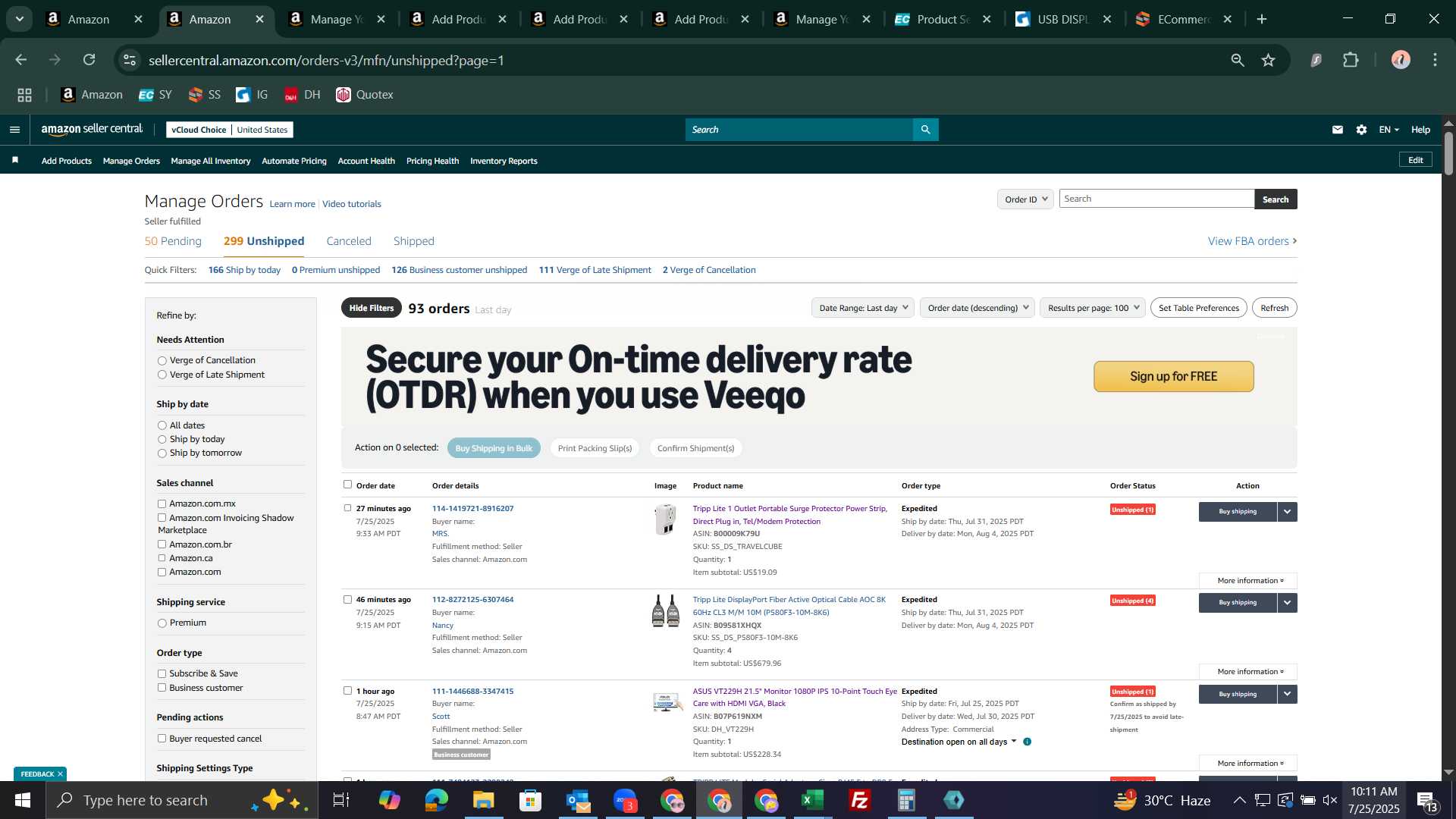
Task: Open Excel from the Windows taskbar
Action: (x=813, y=800)
